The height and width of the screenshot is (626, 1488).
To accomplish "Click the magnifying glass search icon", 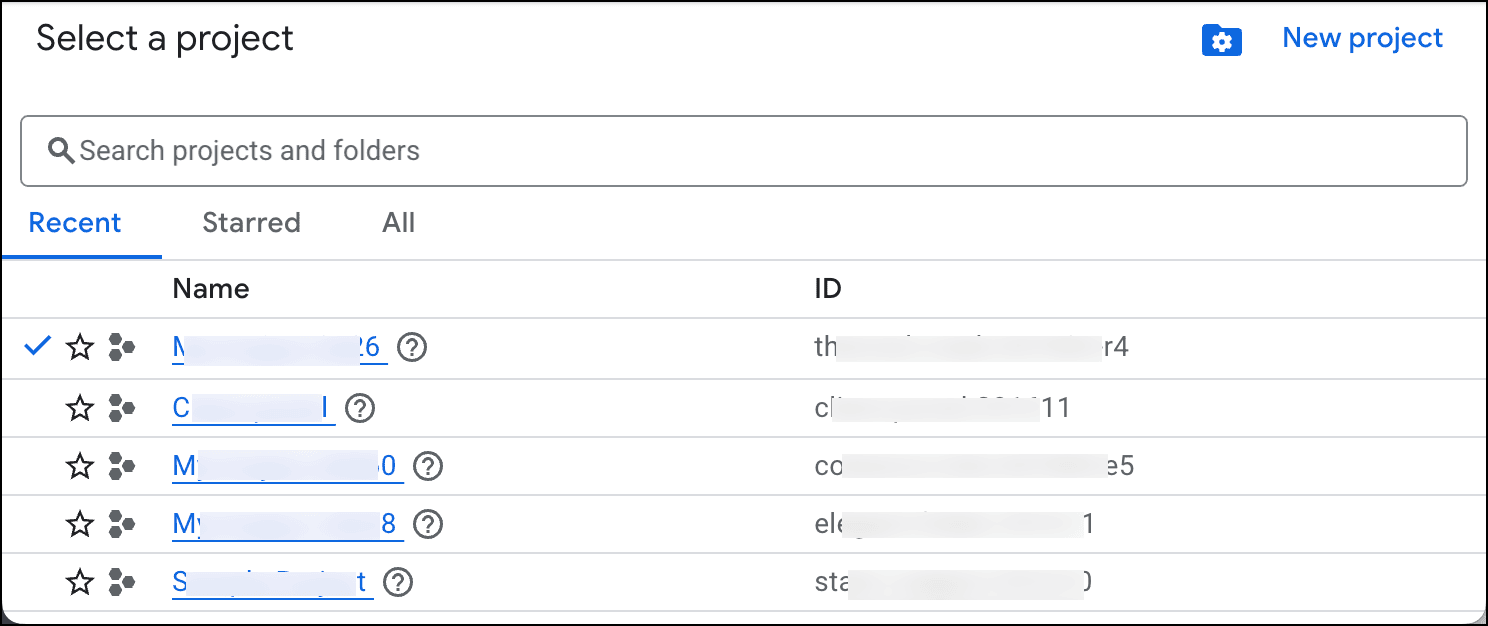I will [62, 151].
